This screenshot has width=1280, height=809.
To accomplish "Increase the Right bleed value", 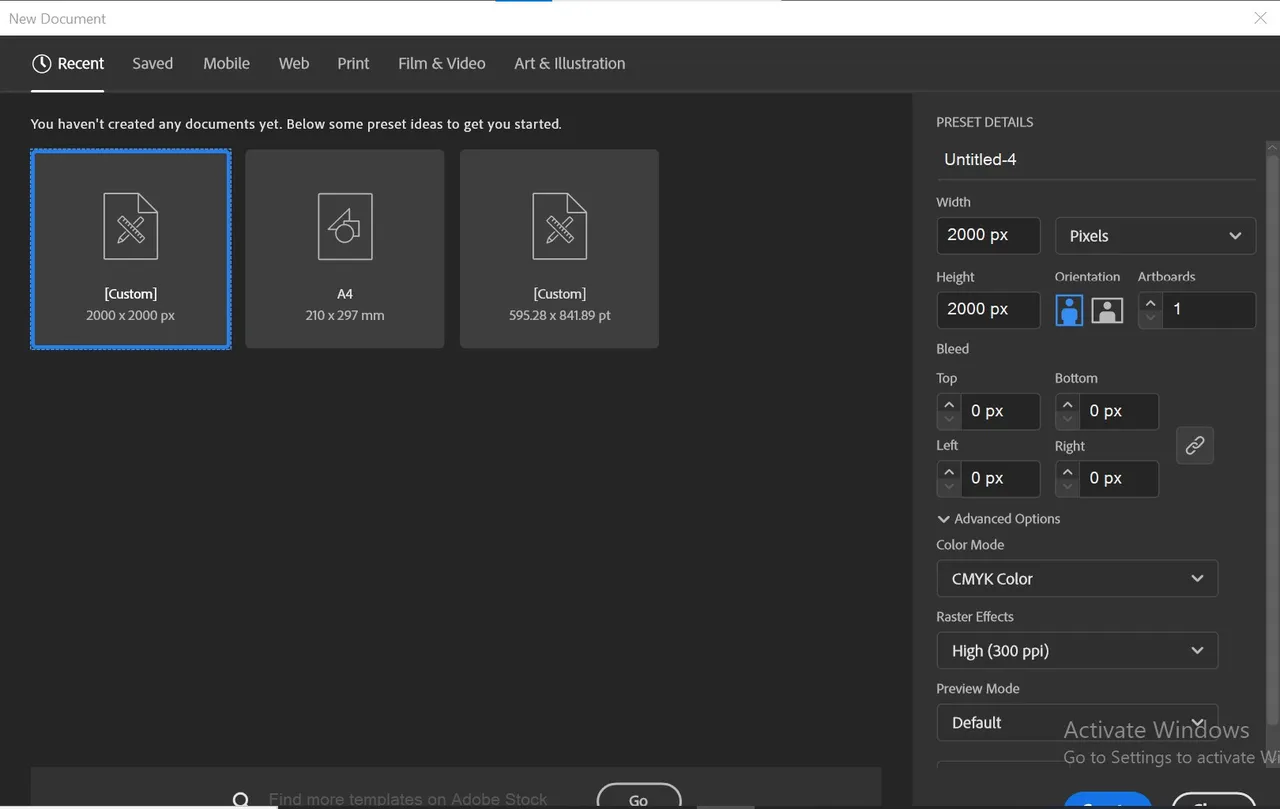I will (1068, 472).
